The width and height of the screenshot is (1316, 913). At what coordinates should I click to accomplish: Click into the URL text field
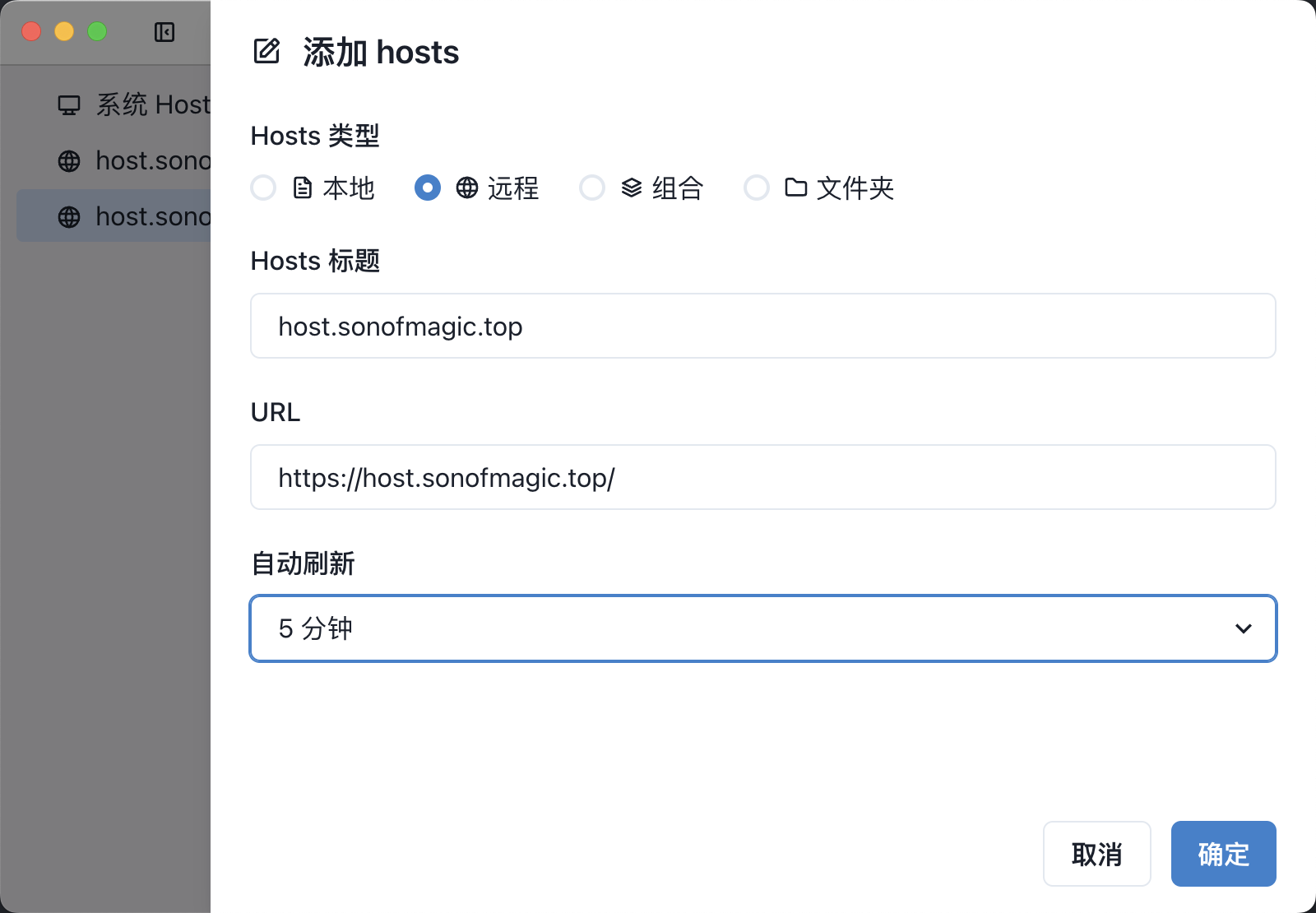pos(762,477)
